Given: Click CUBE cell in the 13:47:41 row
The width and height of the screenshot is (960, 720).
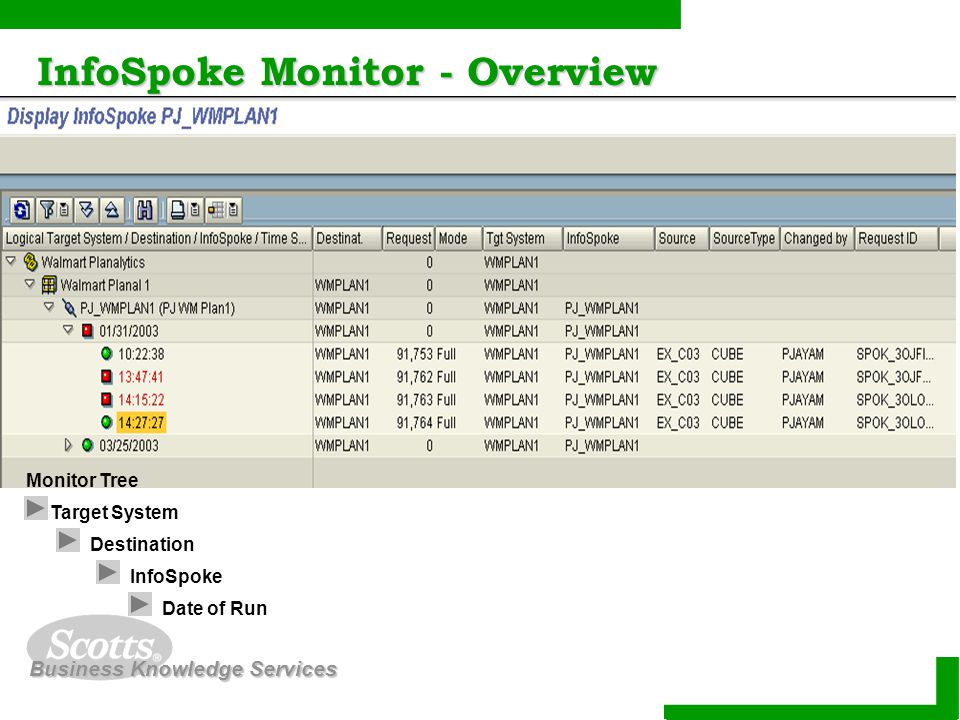Looking at the screenshot, I should [727, 377].
